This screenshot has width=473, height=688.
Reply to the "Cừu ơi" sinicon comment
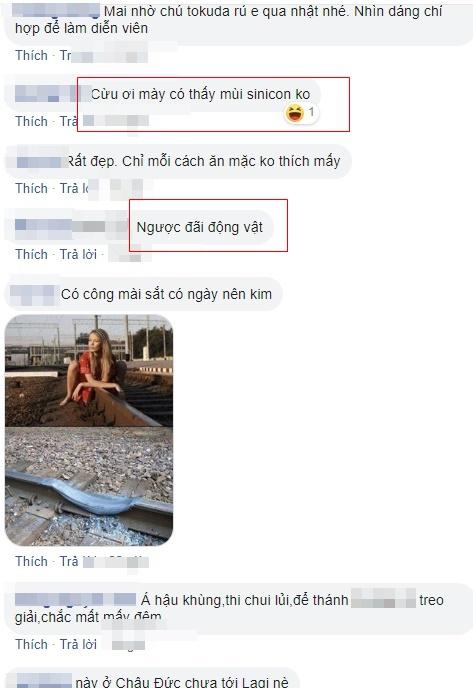pos(68,122)
